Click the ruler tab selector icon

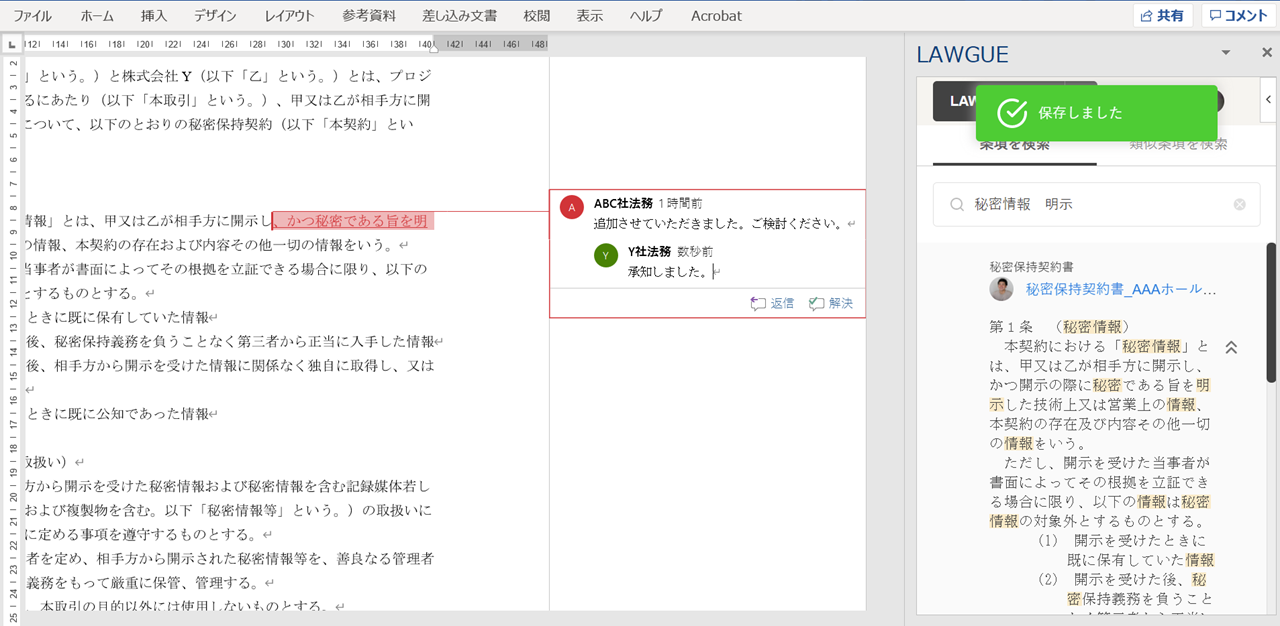pos(11,45)
